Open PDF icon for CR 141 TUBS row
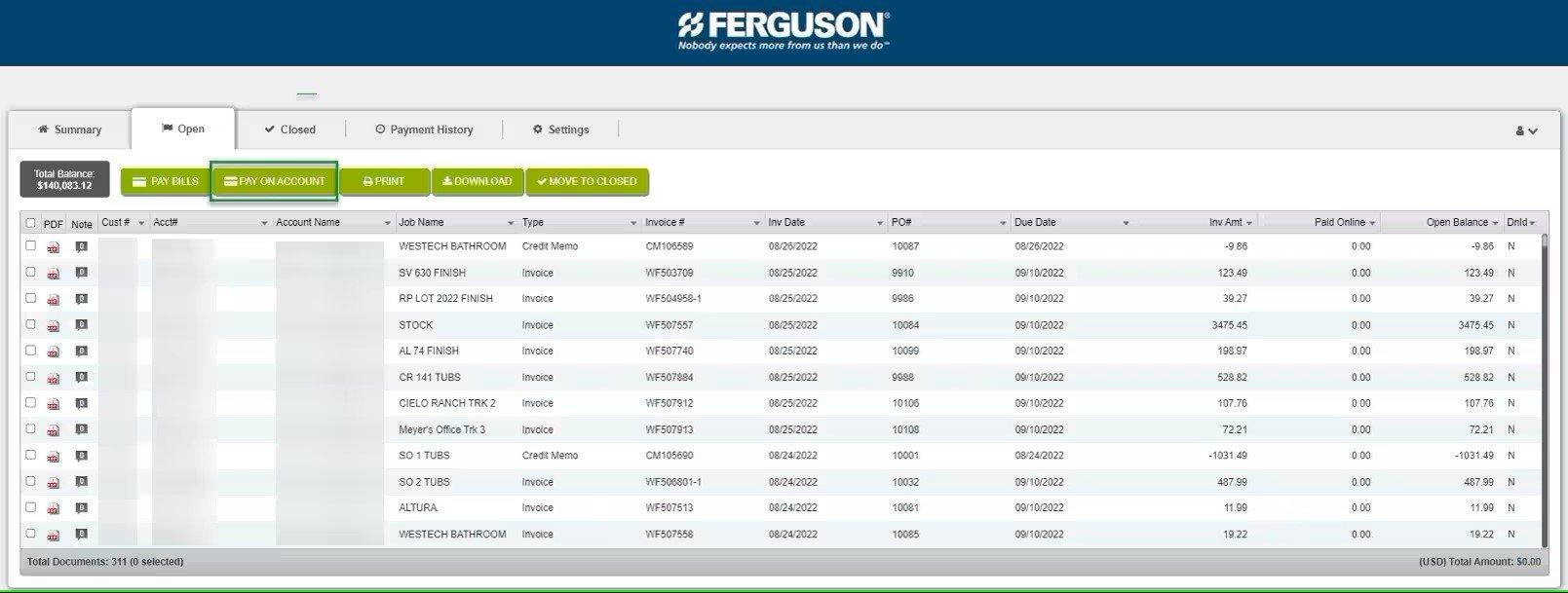 [54, 378]
